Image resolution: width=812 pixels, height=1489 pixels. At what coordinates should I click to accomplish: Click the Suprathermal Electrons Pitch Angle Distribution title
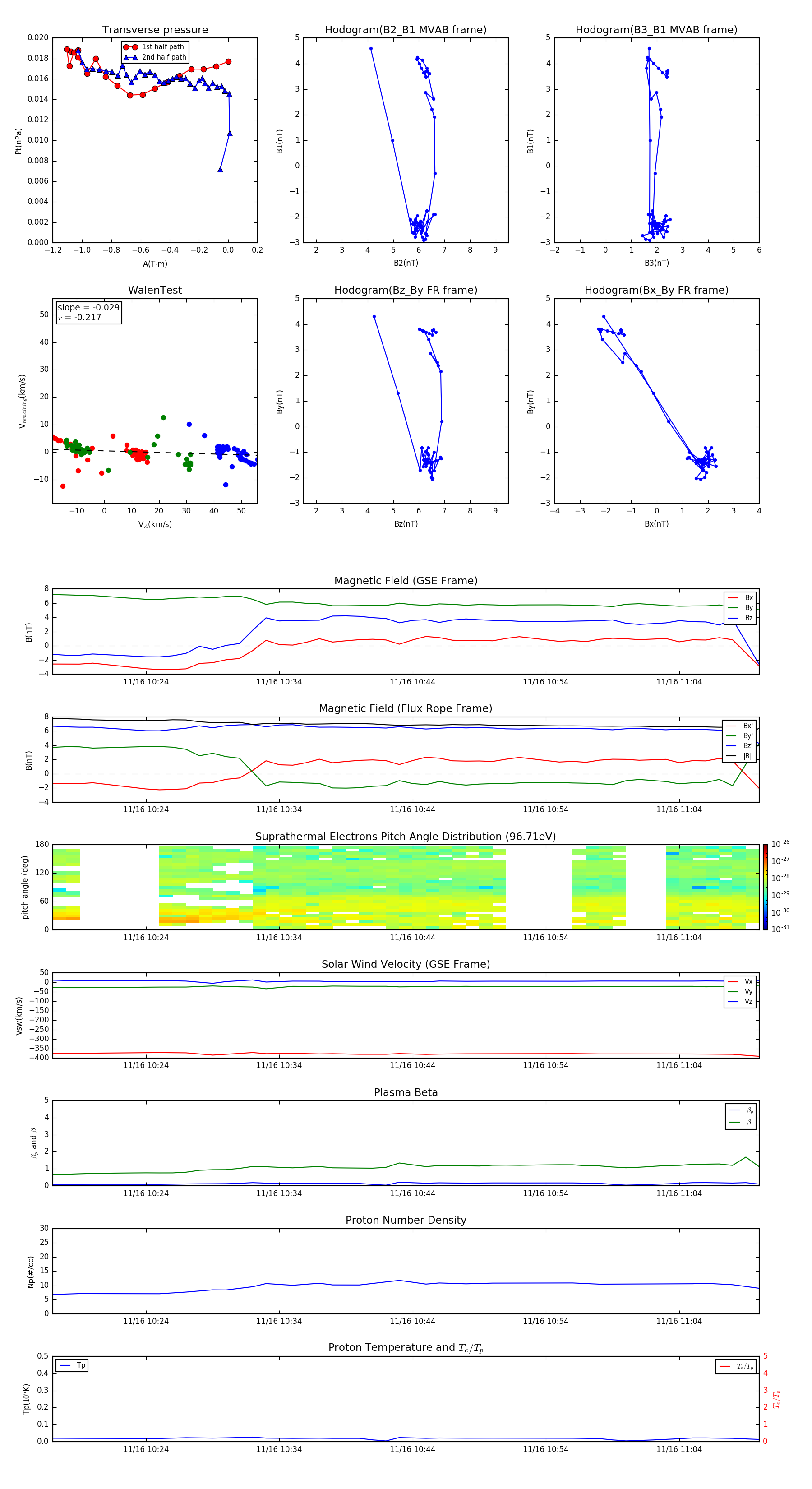point(406,837)
